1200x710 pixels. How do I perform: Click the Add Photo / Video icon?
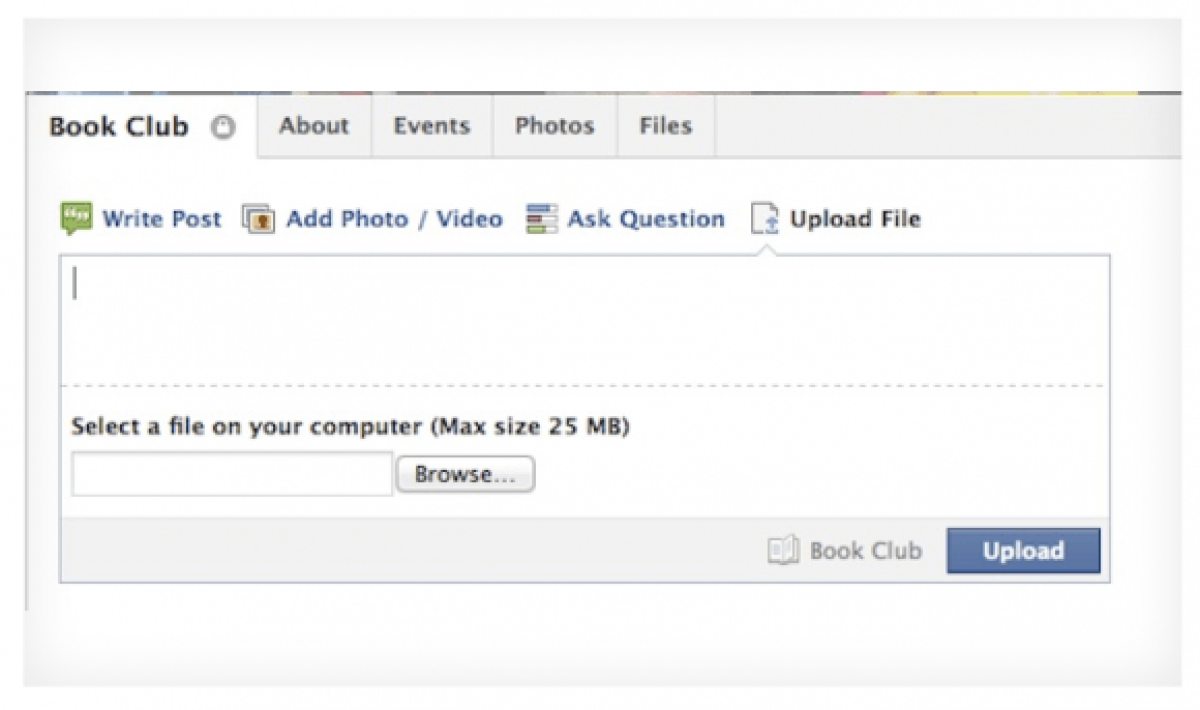click(x=258, y=219)
